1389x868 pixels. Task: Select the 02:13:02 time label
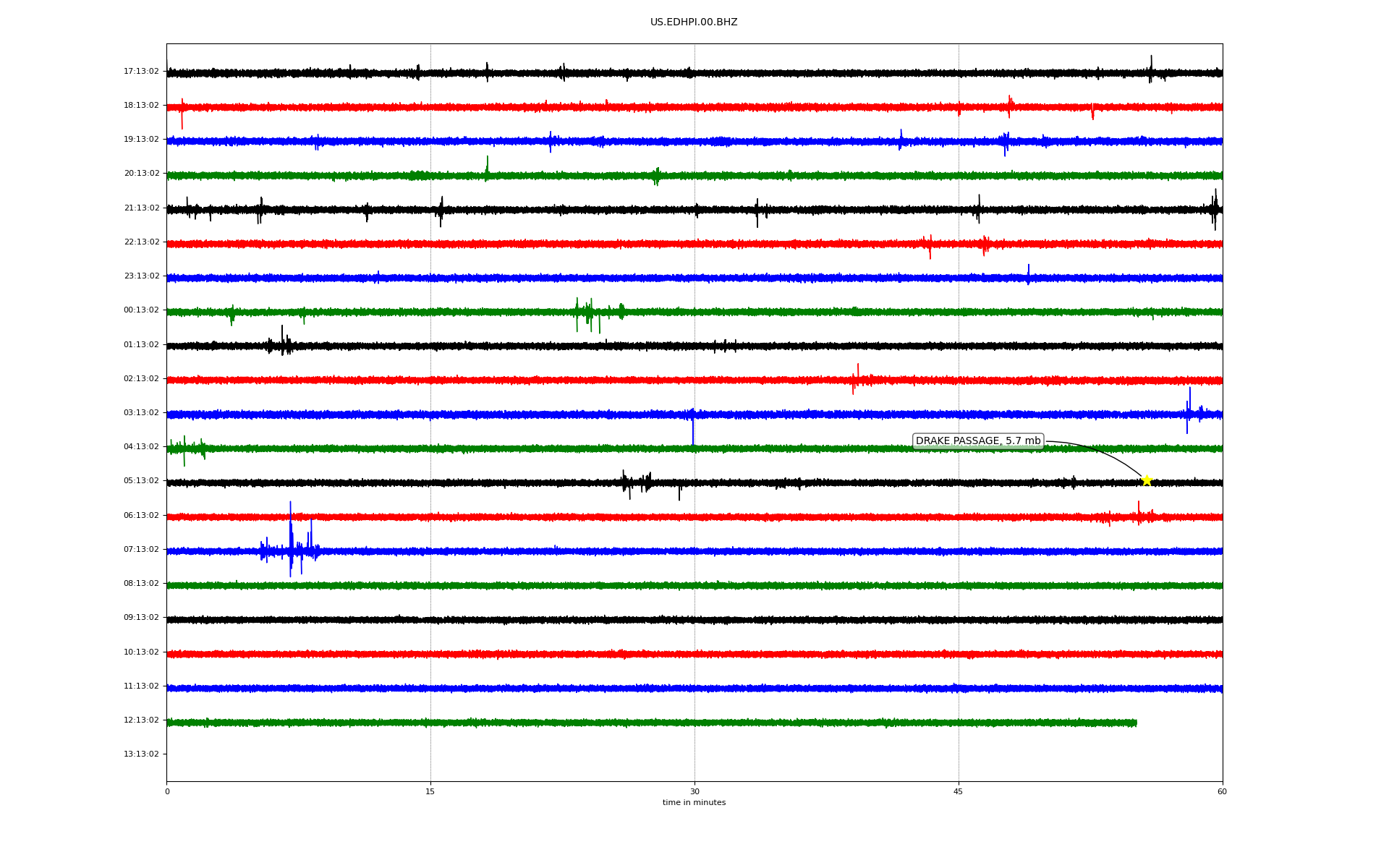click(x=141, y=379)
